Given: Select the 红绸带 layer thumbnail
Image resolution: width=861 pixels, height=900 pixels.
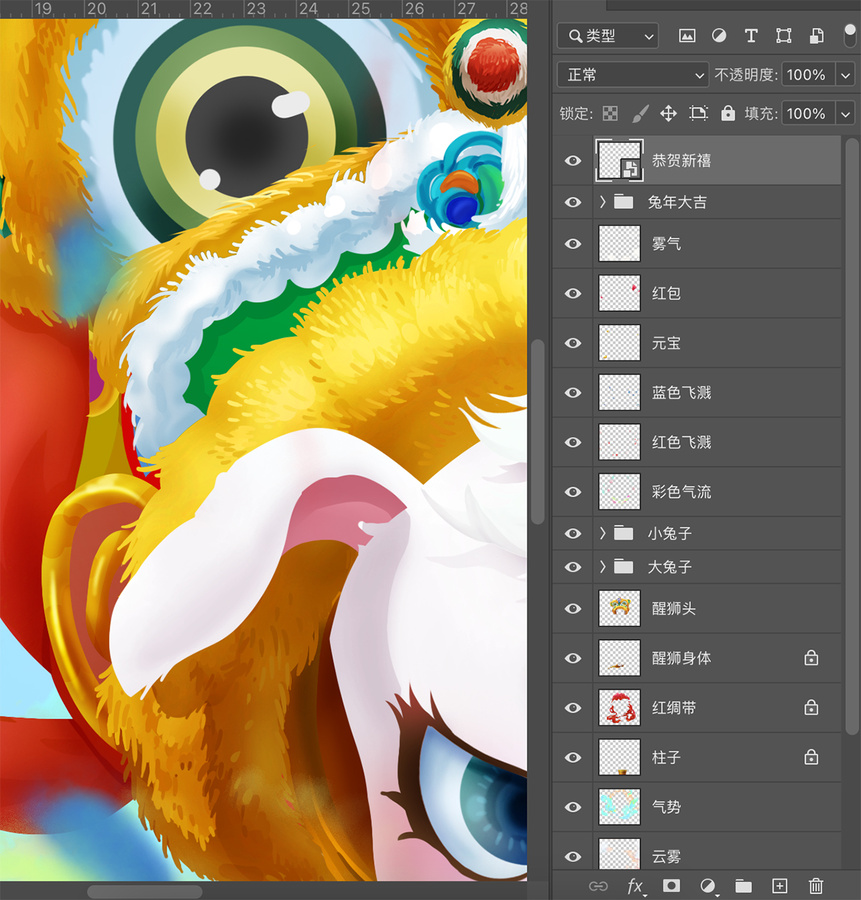Looking at the screenshot, I should point(619,708).
